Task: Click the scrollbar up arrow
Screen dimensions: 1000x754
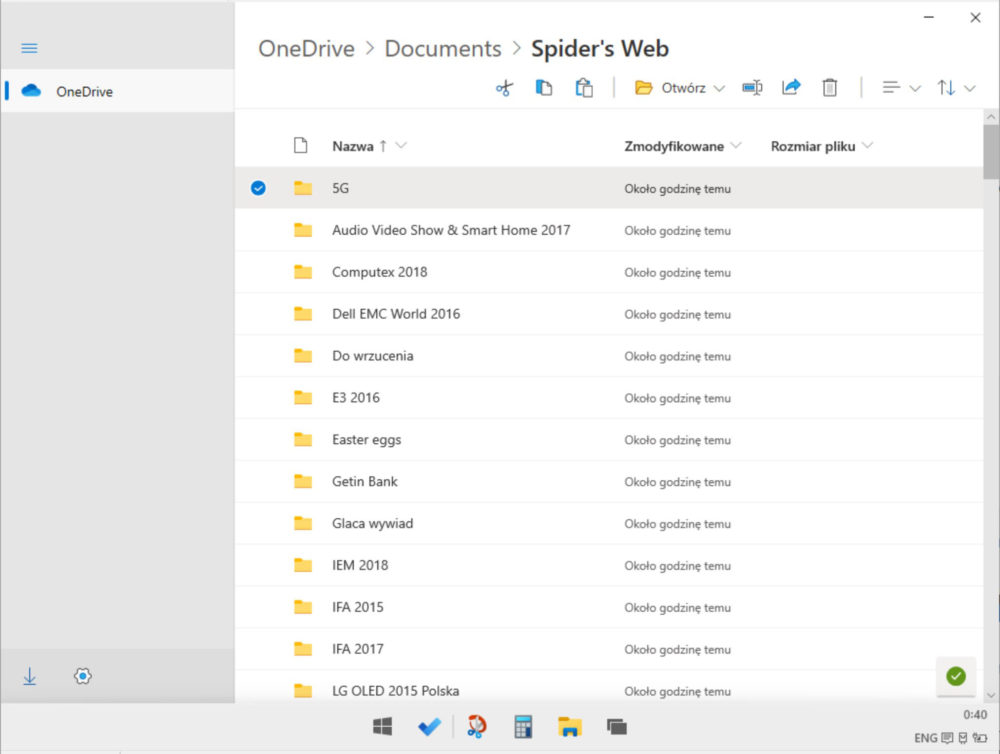Action: [990, 117]
